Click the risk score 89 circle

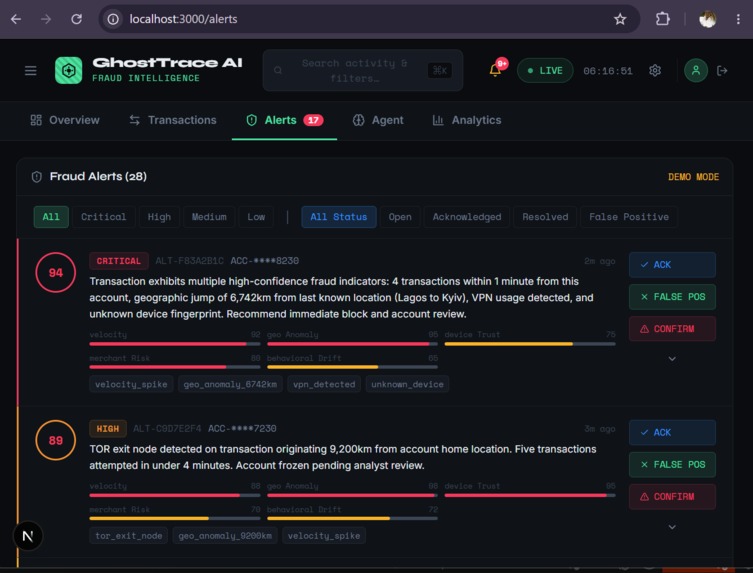click(x=56, y=440)
